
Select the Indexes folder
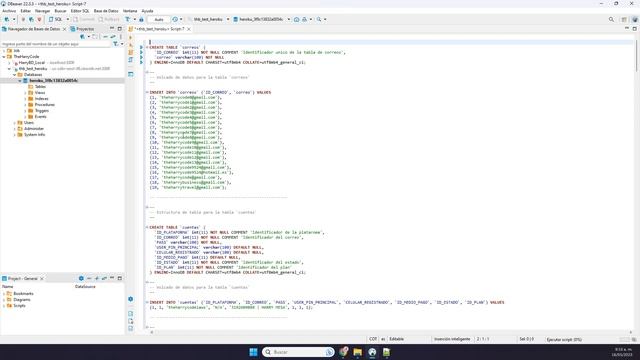[x=41, y=99]
